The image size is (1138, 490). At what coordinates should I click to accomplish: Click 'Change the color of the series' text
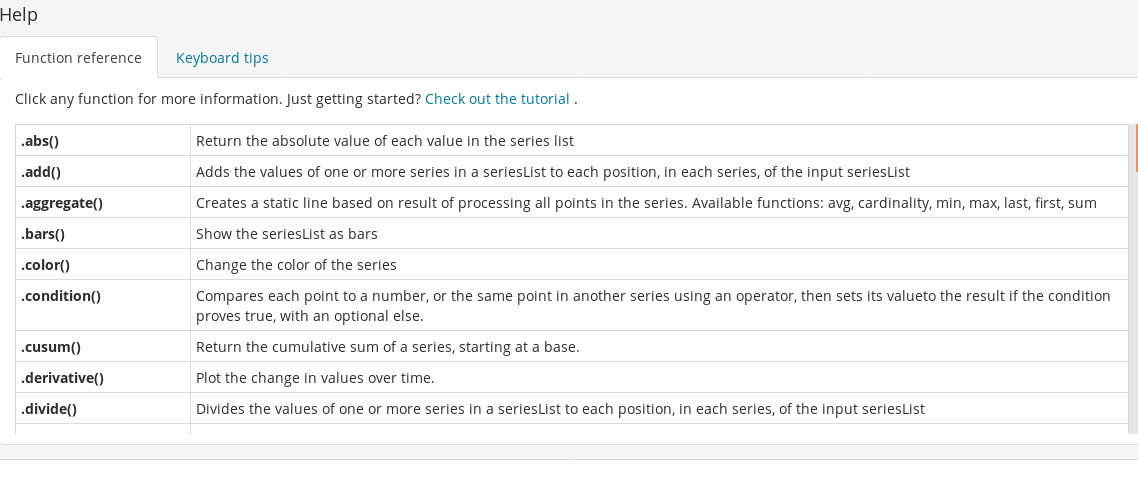pyautogui.click(x=296, y=265)
